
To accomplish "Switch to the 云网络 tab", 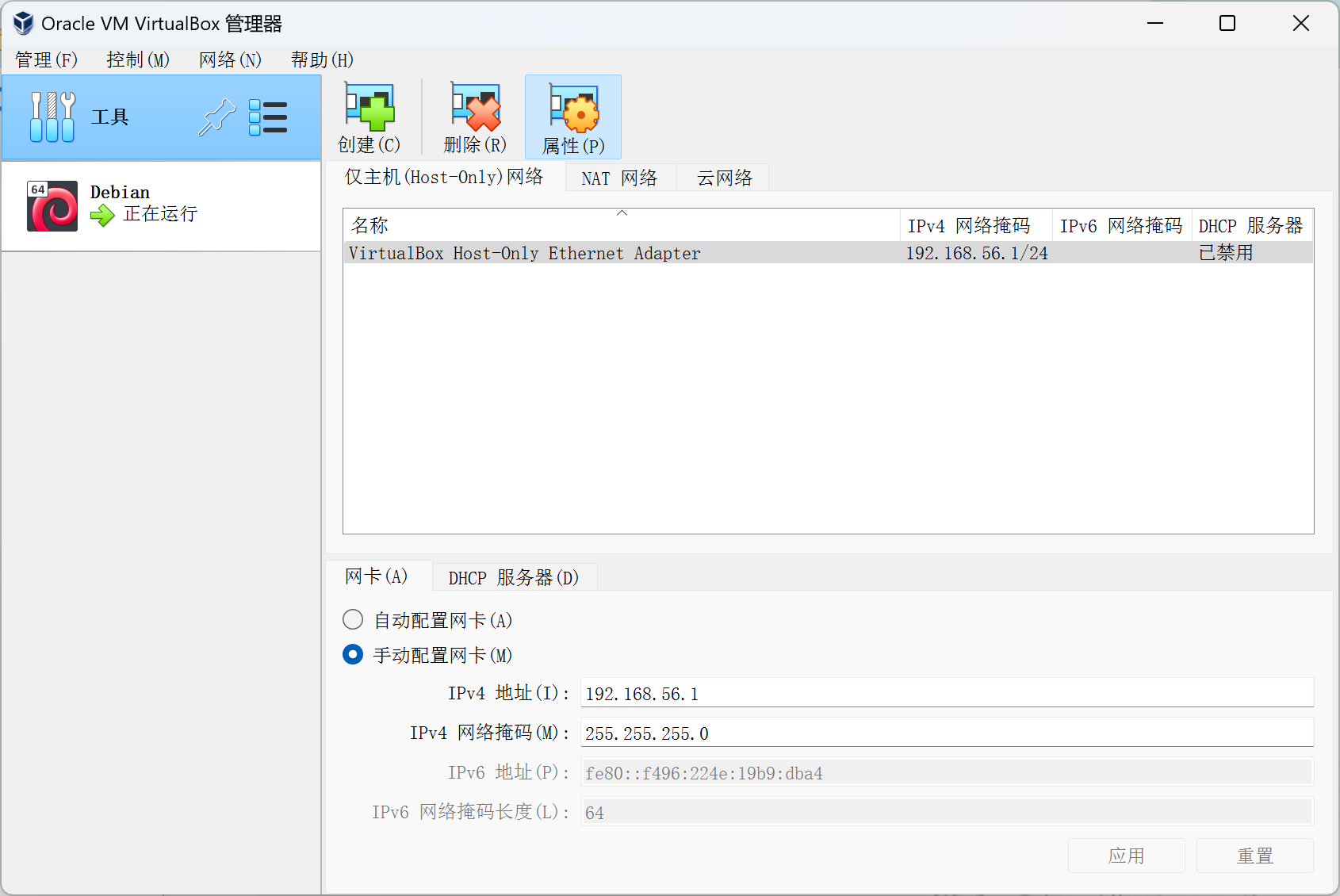I will tap(725, 178).
